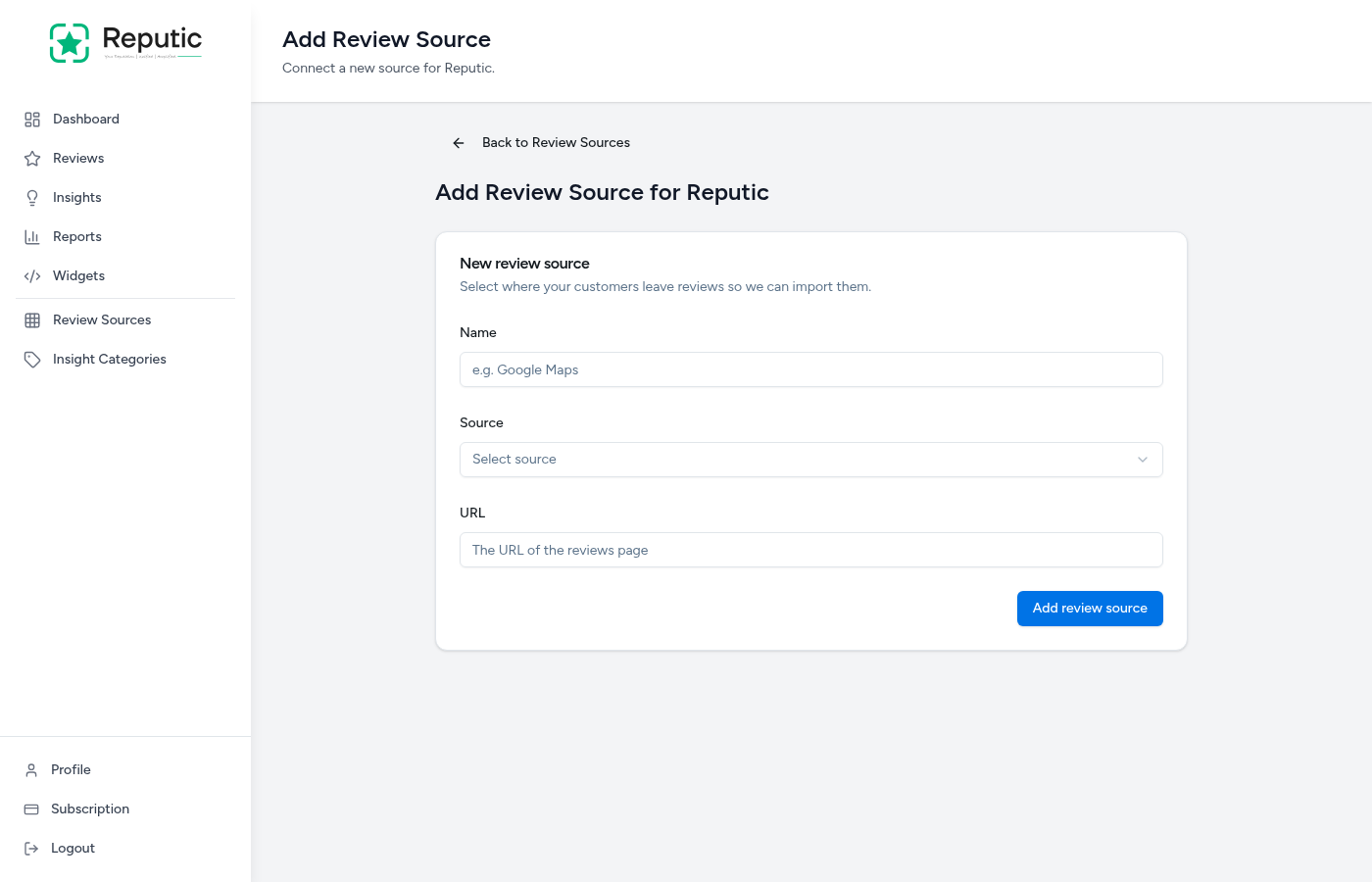
Task: Select the Dashboard grid icon
Action: click(x=32, y=119)
